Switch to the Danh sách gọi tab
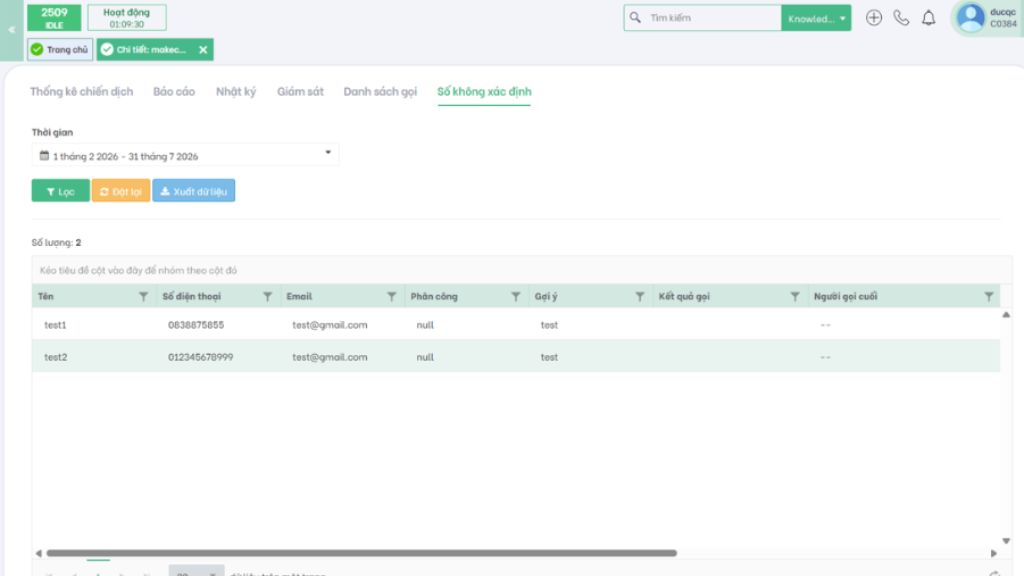This screenshot has width=1024, height=576. pos(380,91)
